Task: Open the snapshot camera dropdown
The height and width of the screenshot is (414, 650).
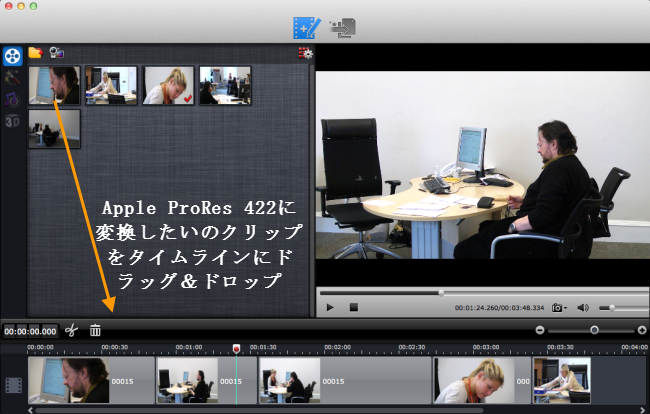Action: [559, 307]
